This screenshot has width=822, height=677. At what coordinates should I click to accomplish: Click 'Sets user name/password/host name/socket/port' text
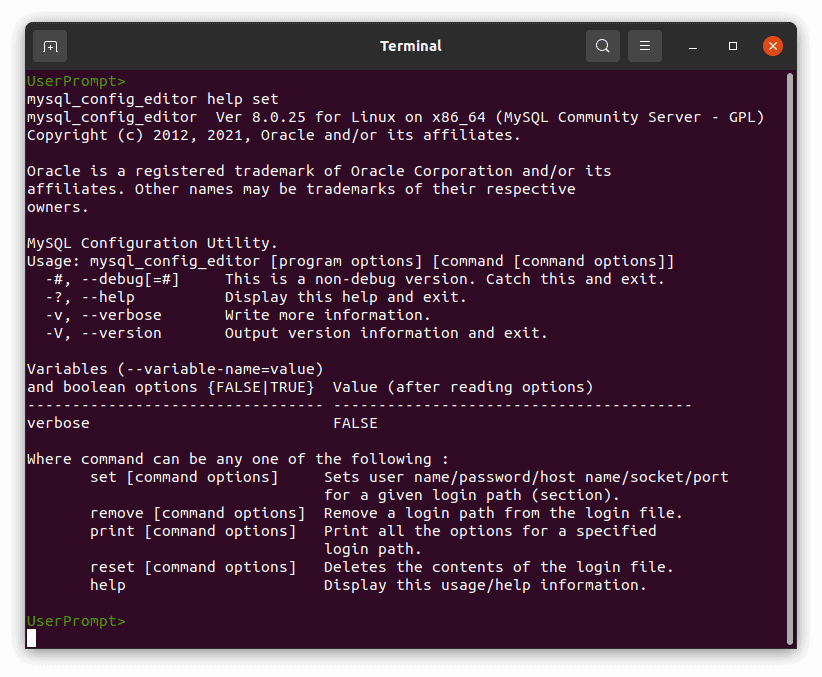click(526, 477)
